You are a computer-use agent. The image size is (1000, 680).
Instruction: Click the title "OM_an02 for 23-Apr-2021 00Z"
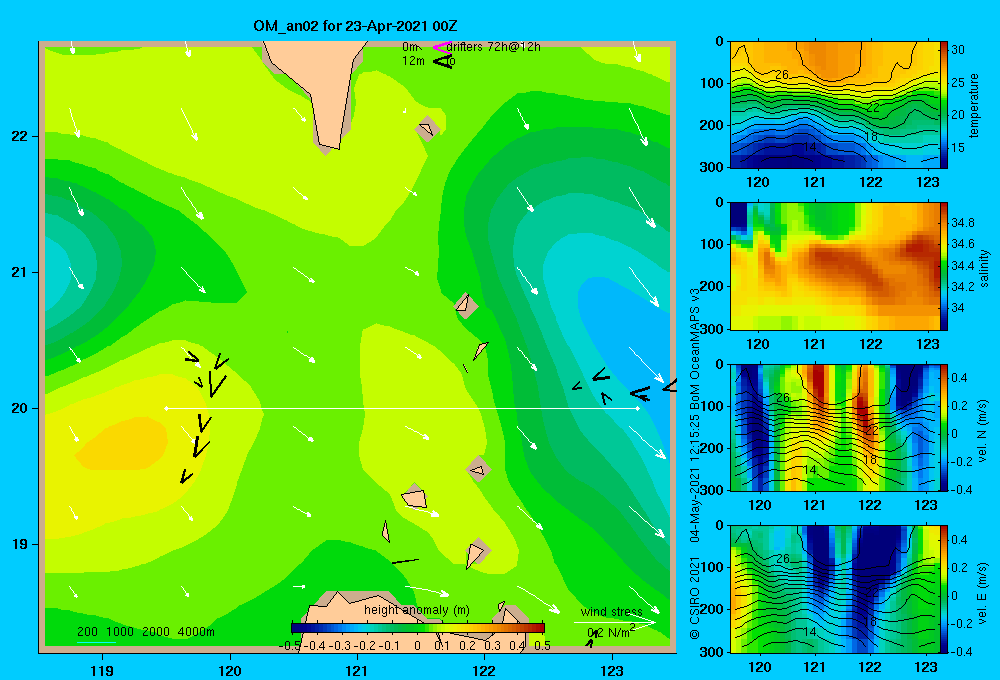(x=355, y=26)
